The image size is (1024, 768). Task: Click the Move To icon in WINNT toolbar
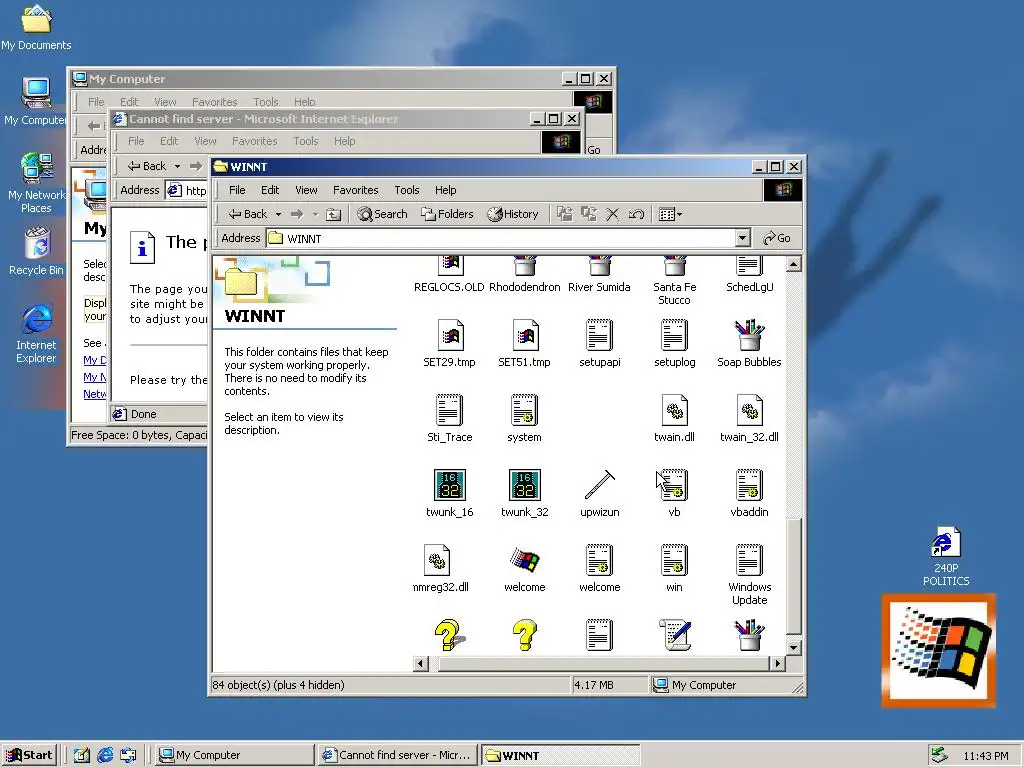[x=565, y=214]
